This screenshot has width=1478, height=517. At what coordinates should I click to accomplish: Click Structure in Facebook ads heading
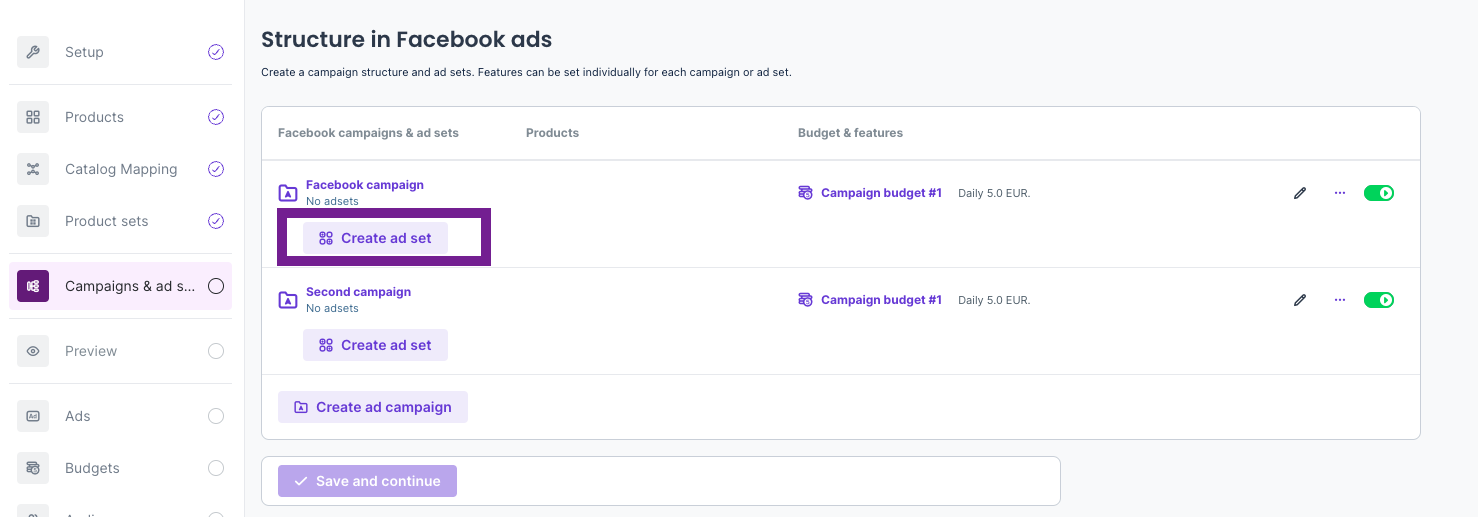[x=406, y=40]
